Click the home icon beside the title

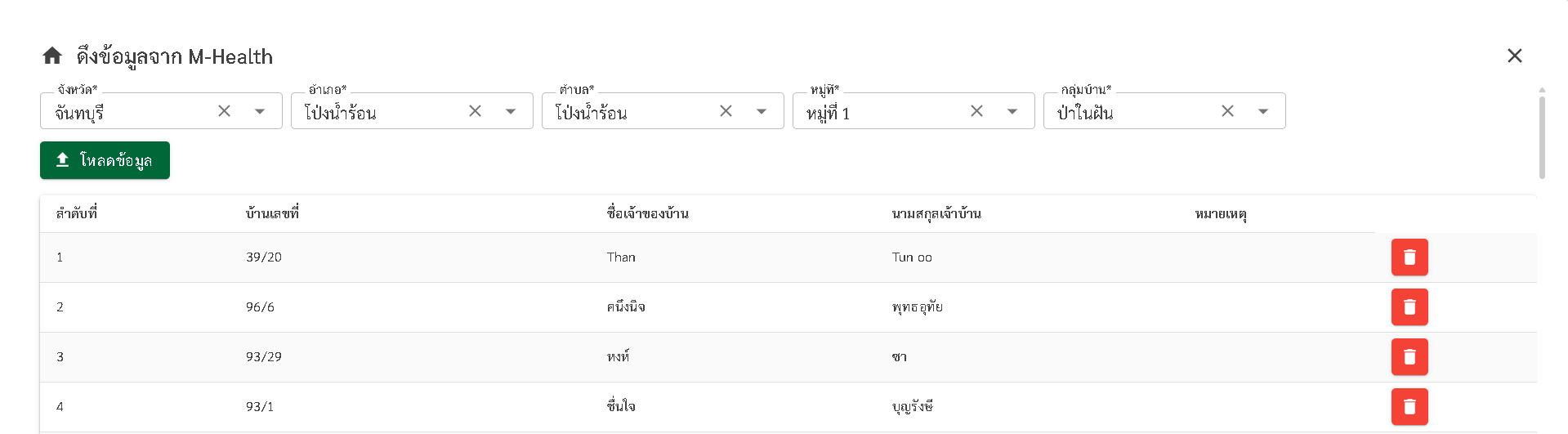pyautogui.click(x=52, y=56)
